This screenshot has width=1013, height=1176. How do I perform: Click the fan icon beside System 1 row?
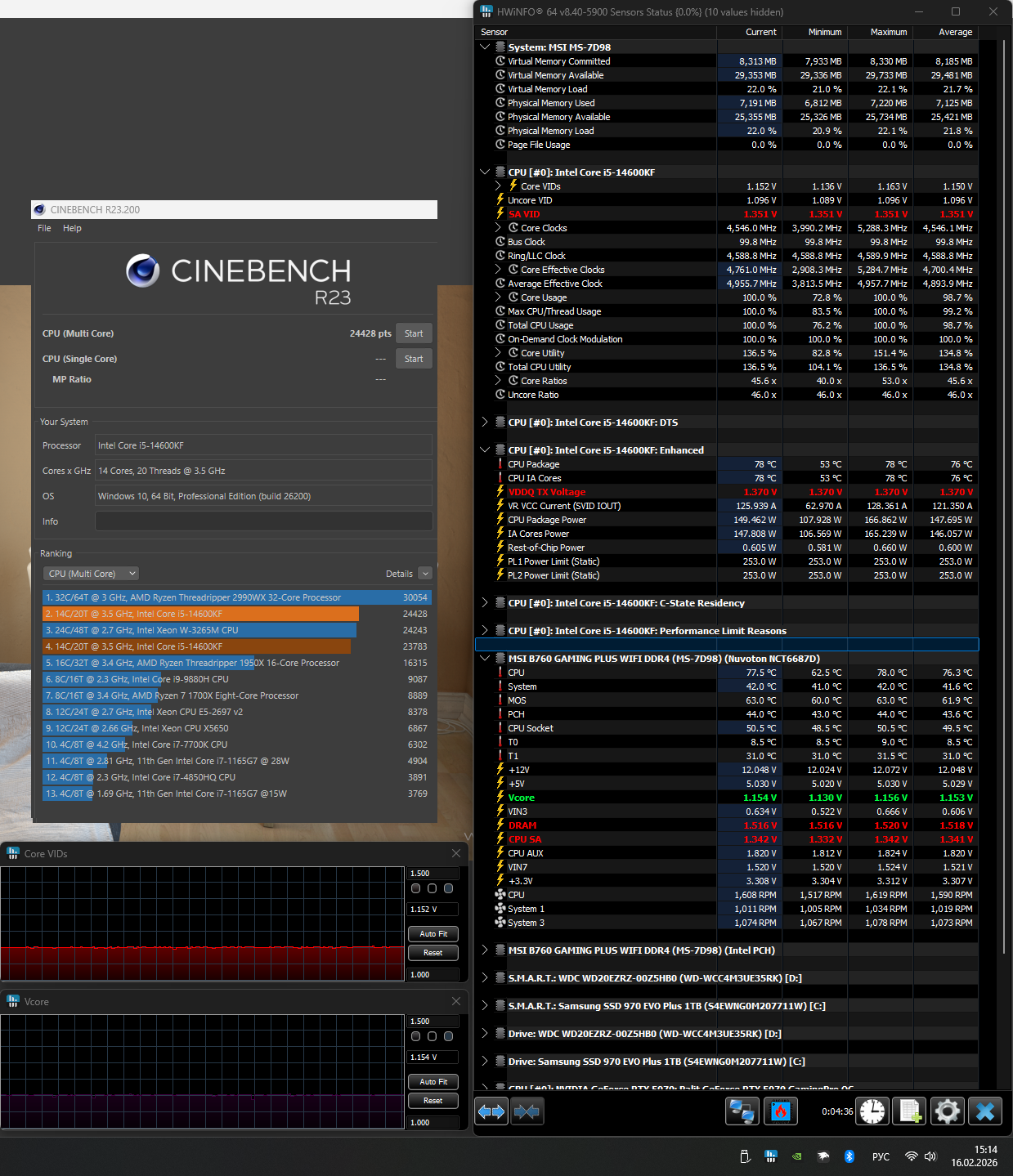coord(500,909)
